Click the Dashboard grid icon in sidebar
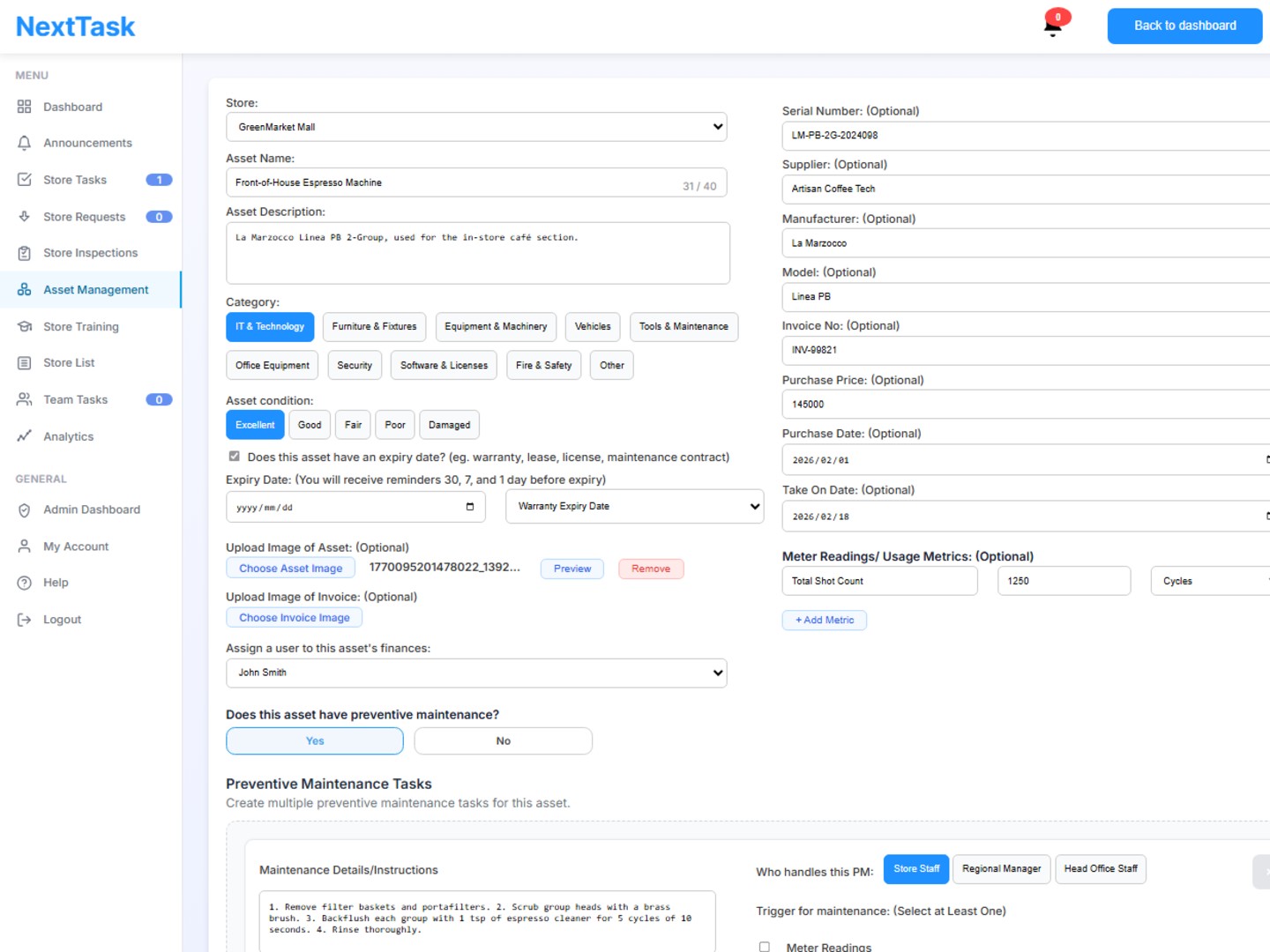The image size is (1270, 952). click(x=24, y=107)
